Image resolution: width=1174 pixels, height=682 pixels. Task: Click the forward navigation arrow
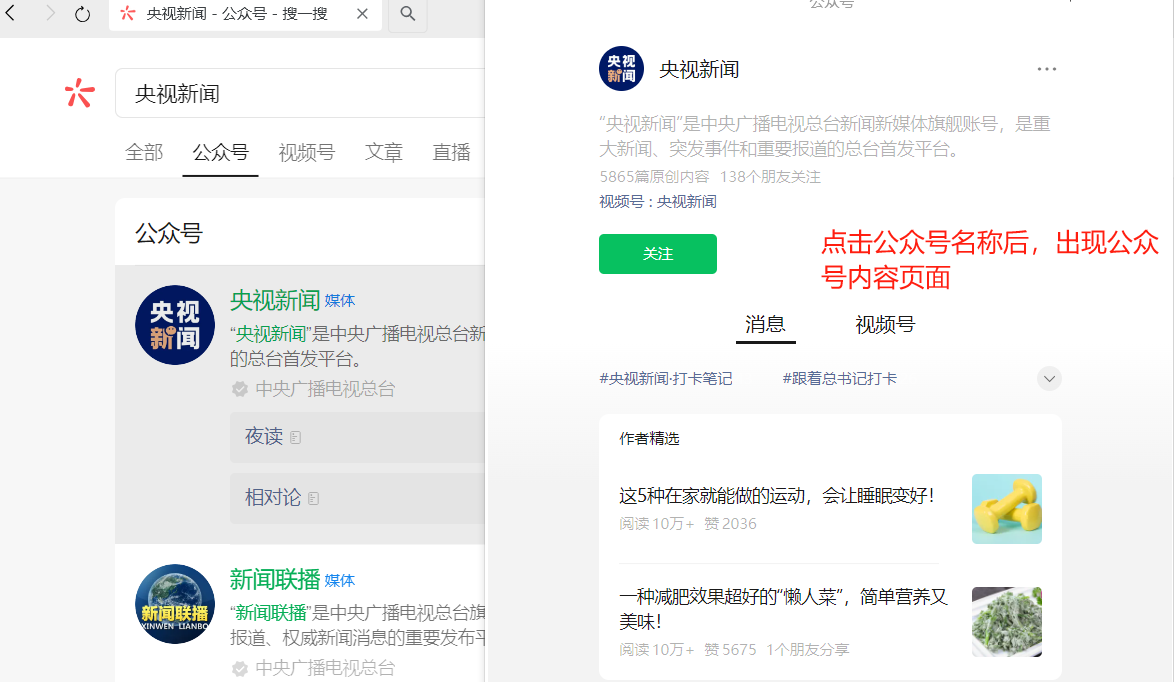pos(49,13)
